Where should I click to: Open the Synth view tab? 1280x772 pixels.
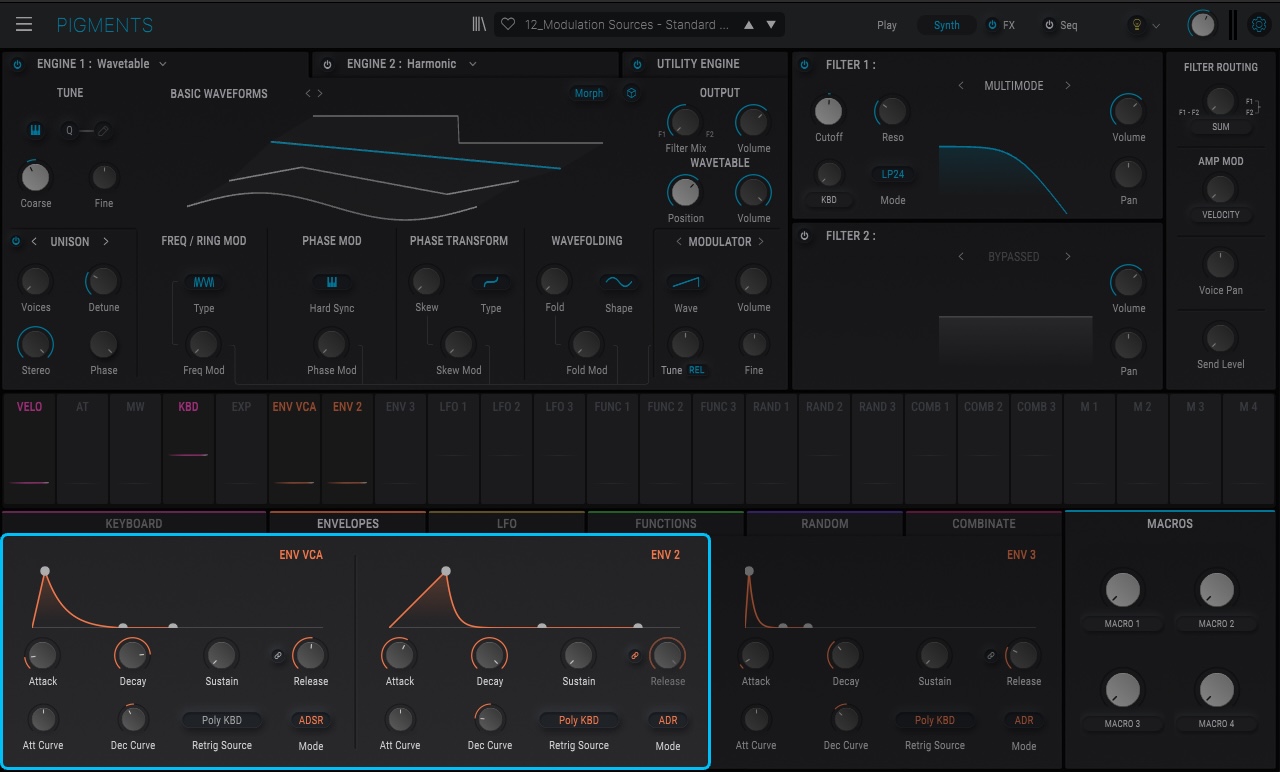tap(946, 25)
